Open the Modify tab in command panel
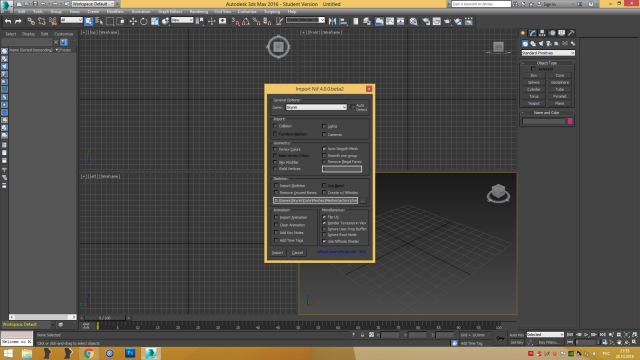This screenshot has height=360, width=640. coord(533,33)
